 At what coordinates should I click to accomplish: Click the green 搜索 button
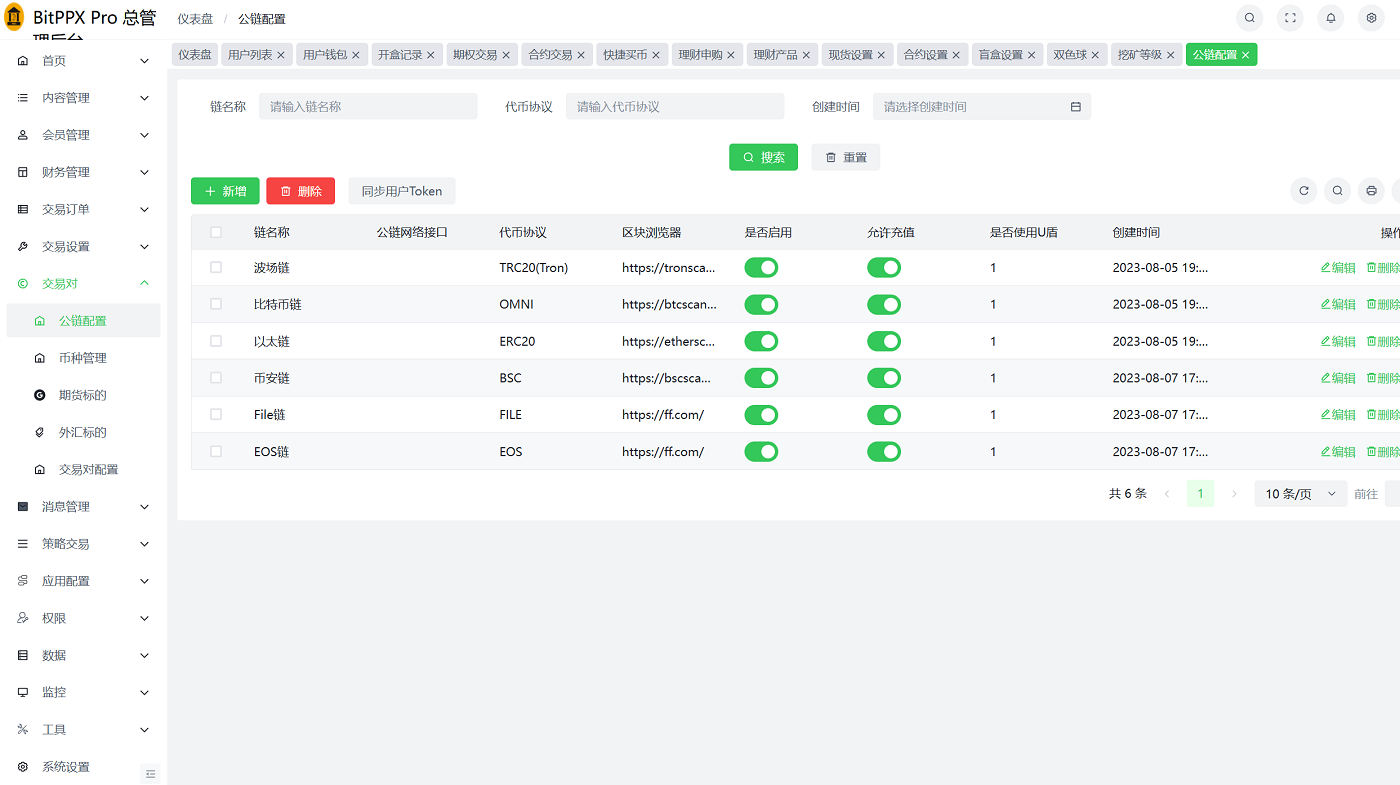tap(763, 157)
